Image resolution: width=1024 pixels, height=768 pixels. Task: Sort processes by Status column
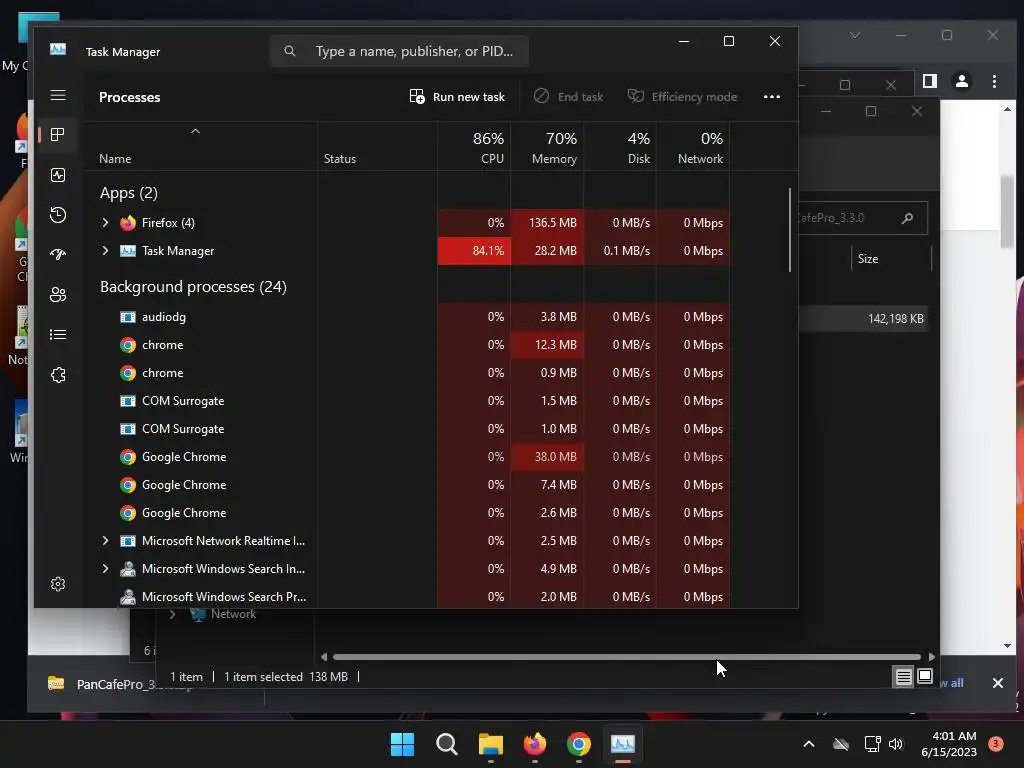pos(377,147)
